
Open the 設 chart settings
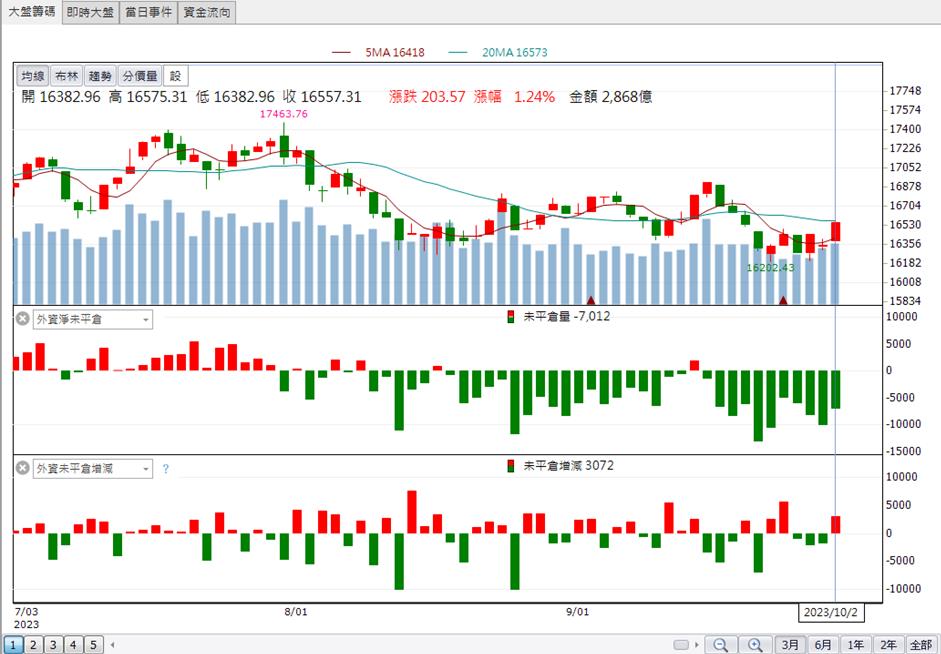pos(175,76)
